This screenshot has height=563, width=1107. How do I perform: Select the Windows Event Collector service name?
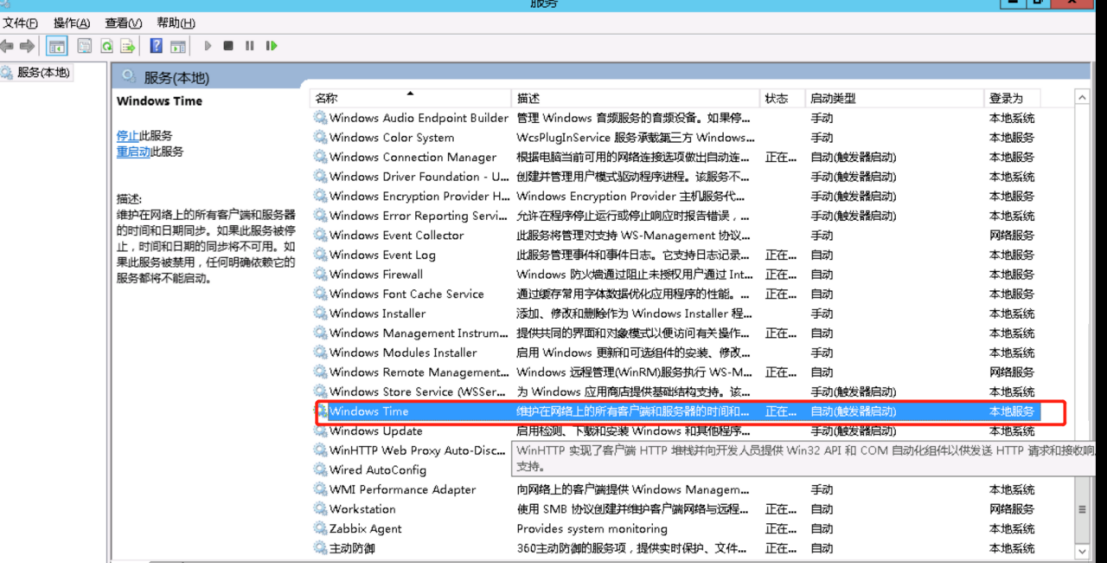pyautogui.click(x=396, y=235)
